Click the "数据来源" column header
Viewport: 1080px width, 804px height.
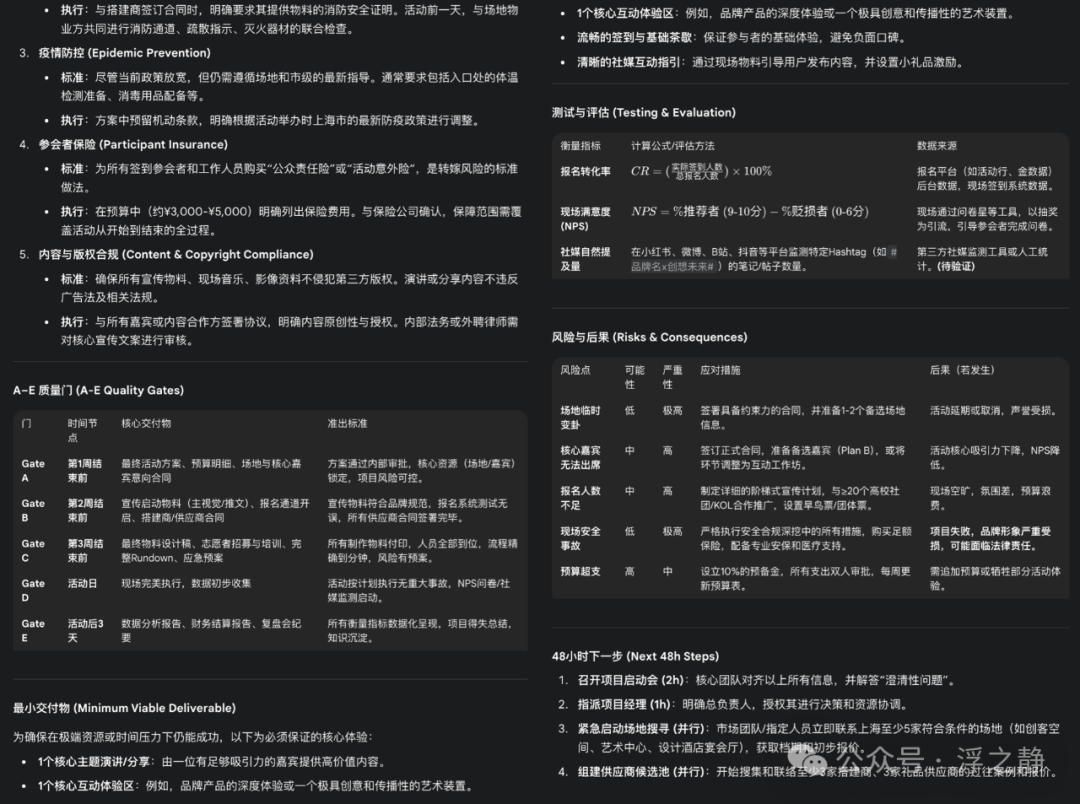coord(937,146)
